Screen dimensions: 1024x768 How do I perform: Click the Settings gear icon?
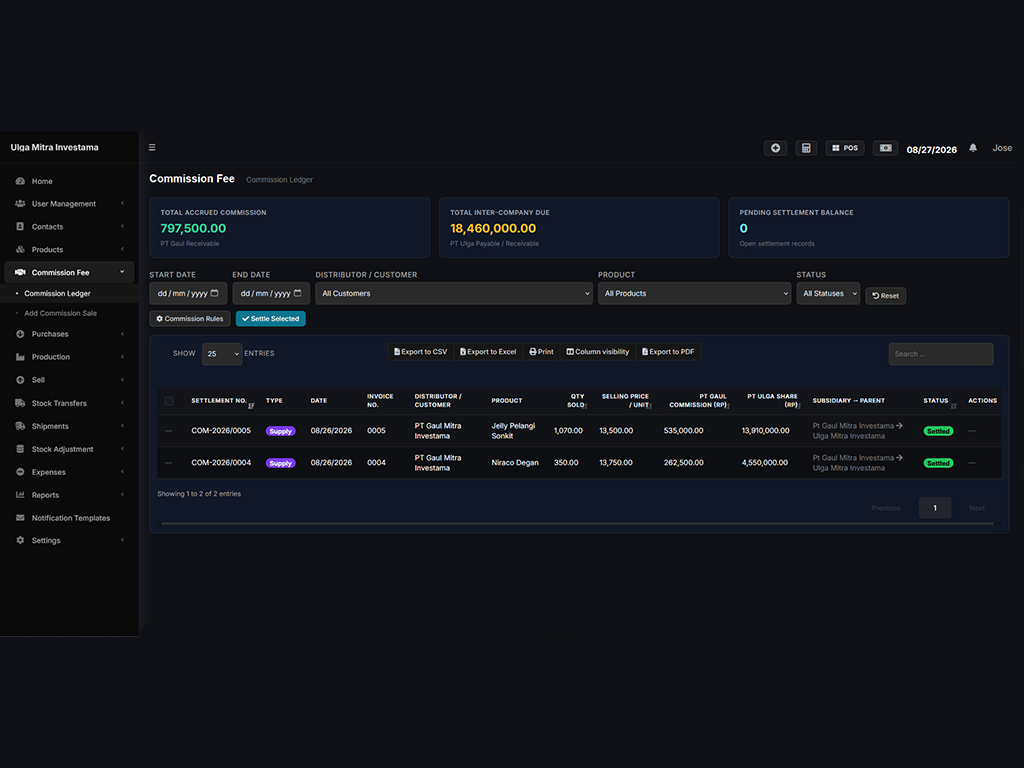[x=20, y=540]
